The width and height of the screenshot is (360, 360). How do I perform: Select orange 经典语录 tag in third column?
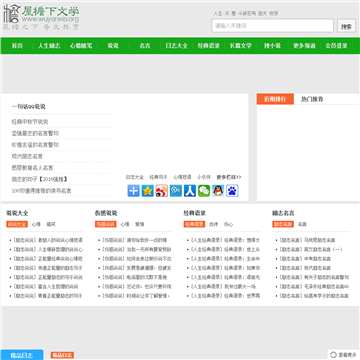point(194,224)
